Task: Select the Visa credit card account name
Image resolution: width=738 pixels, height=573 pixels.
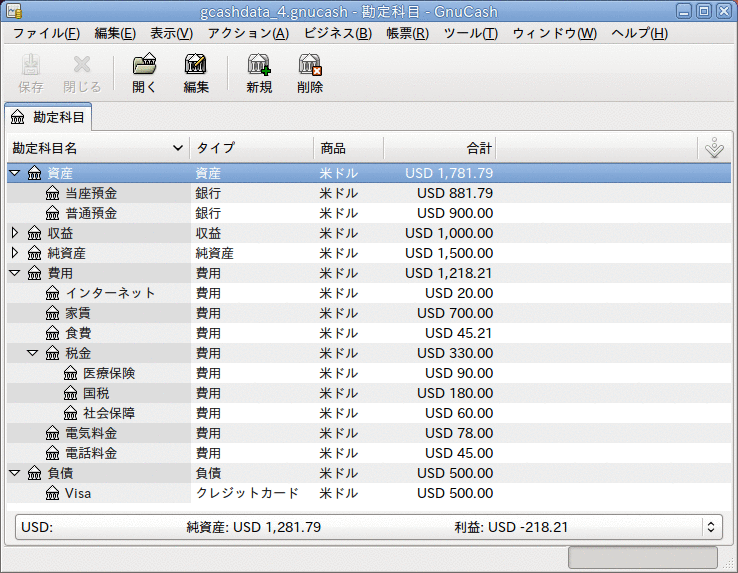Action: (78, 493)
